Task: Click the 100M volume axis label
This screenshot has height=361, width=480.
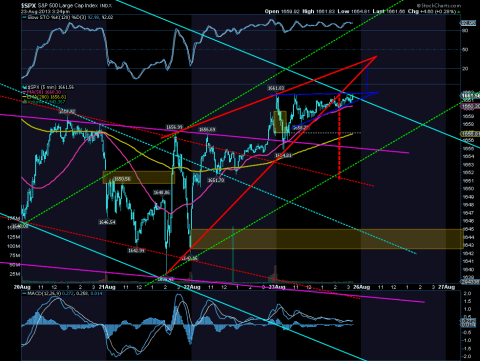Action: pyautogui.click(x=15, y=246)
